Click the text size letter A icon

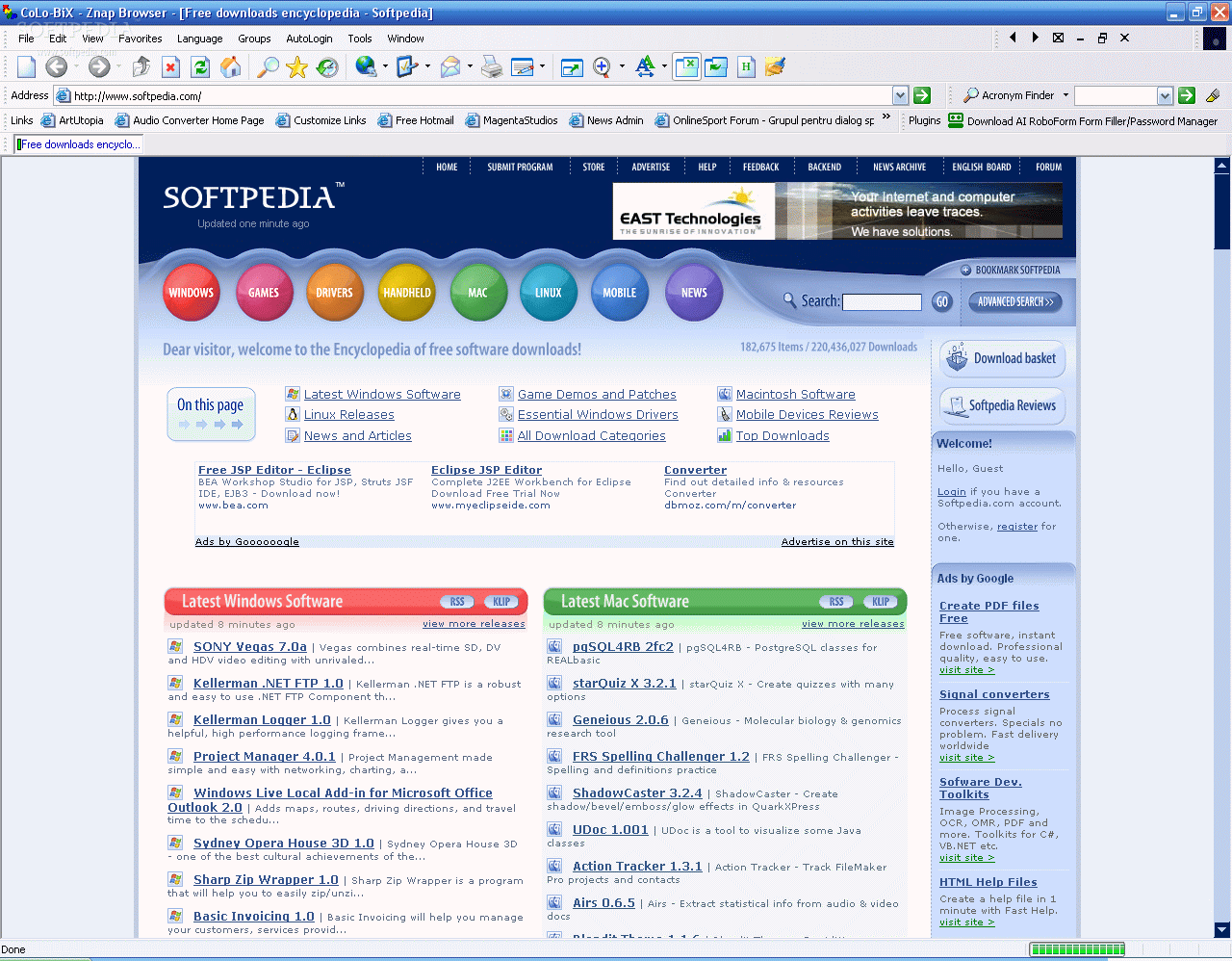(x=645, y=66)
